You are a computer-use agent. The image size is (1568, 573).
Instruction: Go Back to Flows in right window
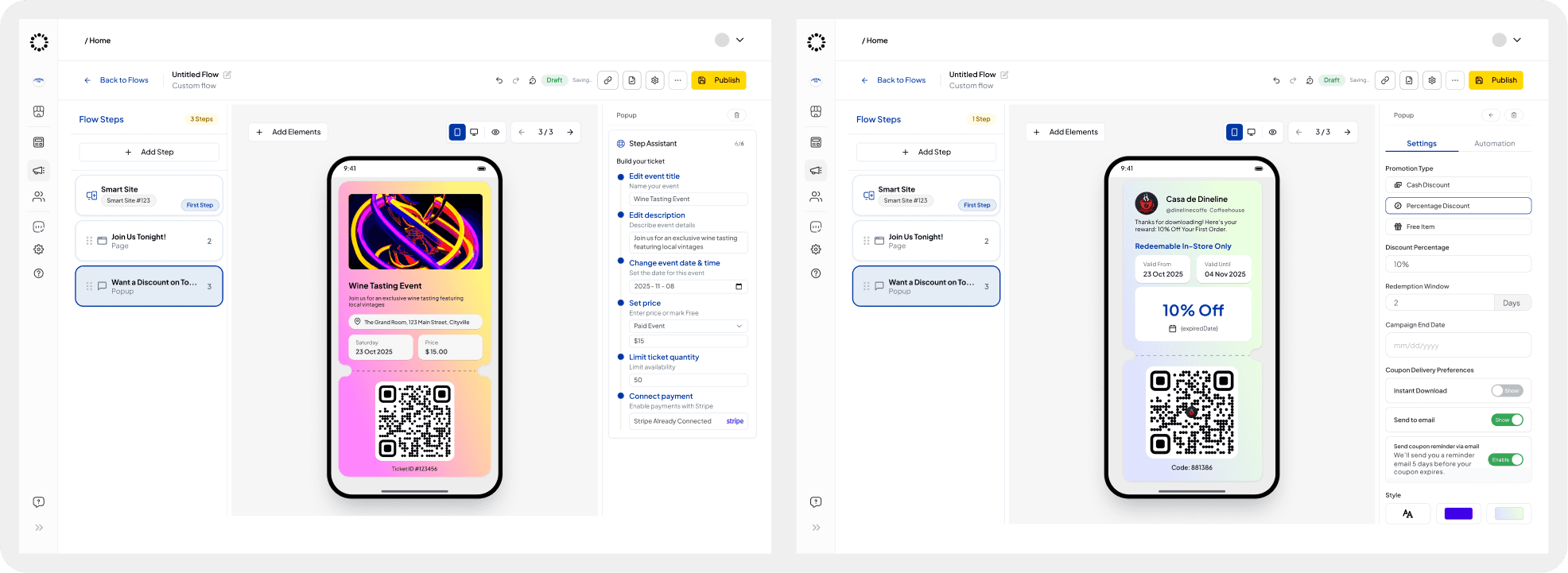[x=893, y=80]
